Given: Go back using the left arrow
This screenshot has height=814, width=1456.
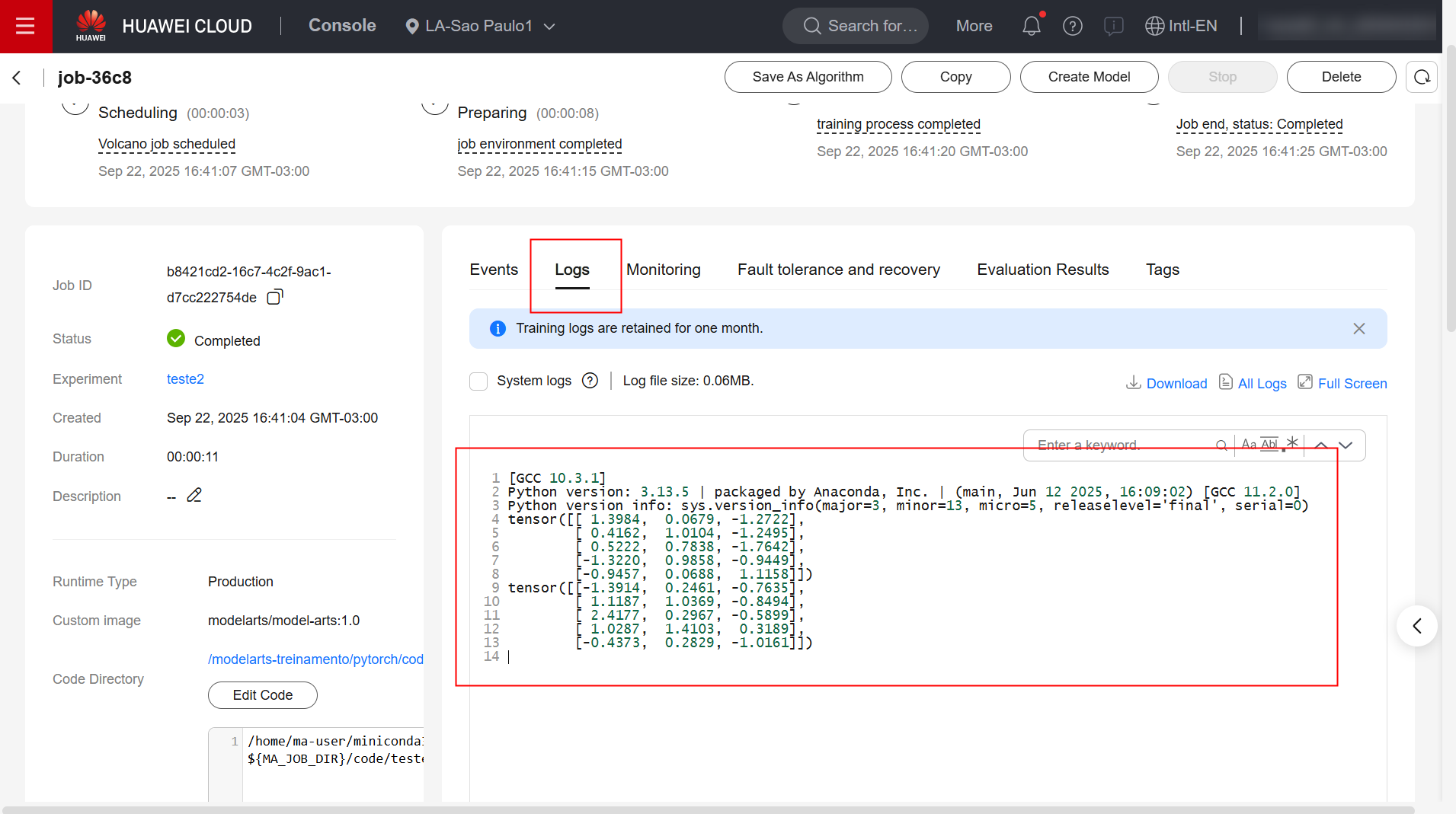Looking at the screenshot, I should pyautogui.click(x=17, y=78).
